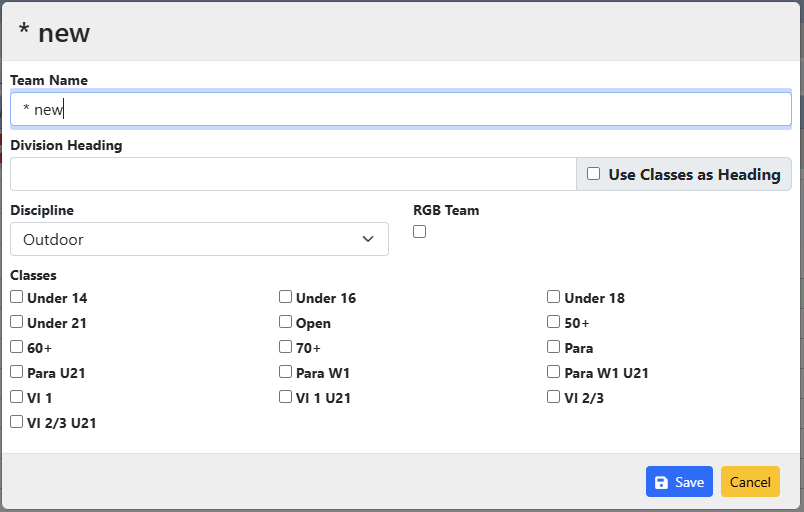Select the Under 18 class checkbox
Image resolution: width=804 pixels, height=512 pixels.
point(554,297)
